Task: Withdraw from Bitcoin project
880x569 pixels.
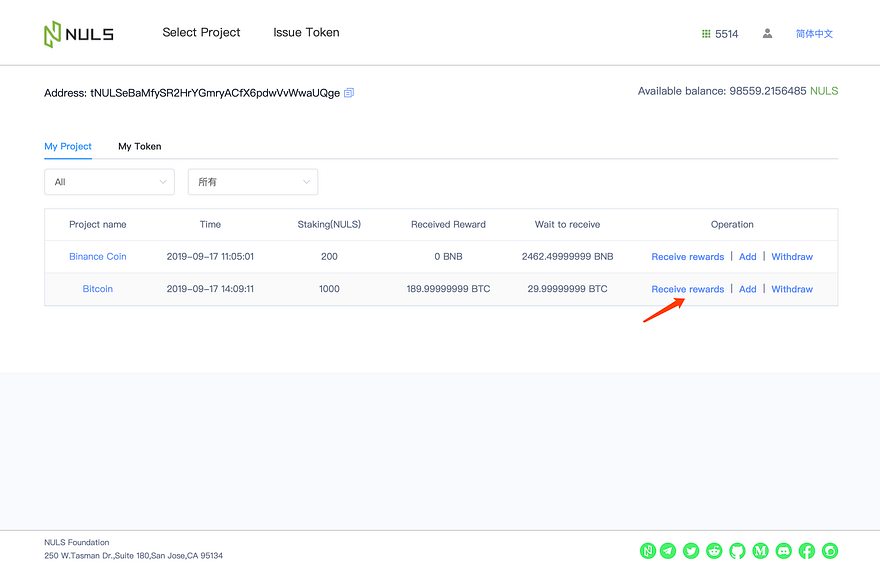Action: 792,289
